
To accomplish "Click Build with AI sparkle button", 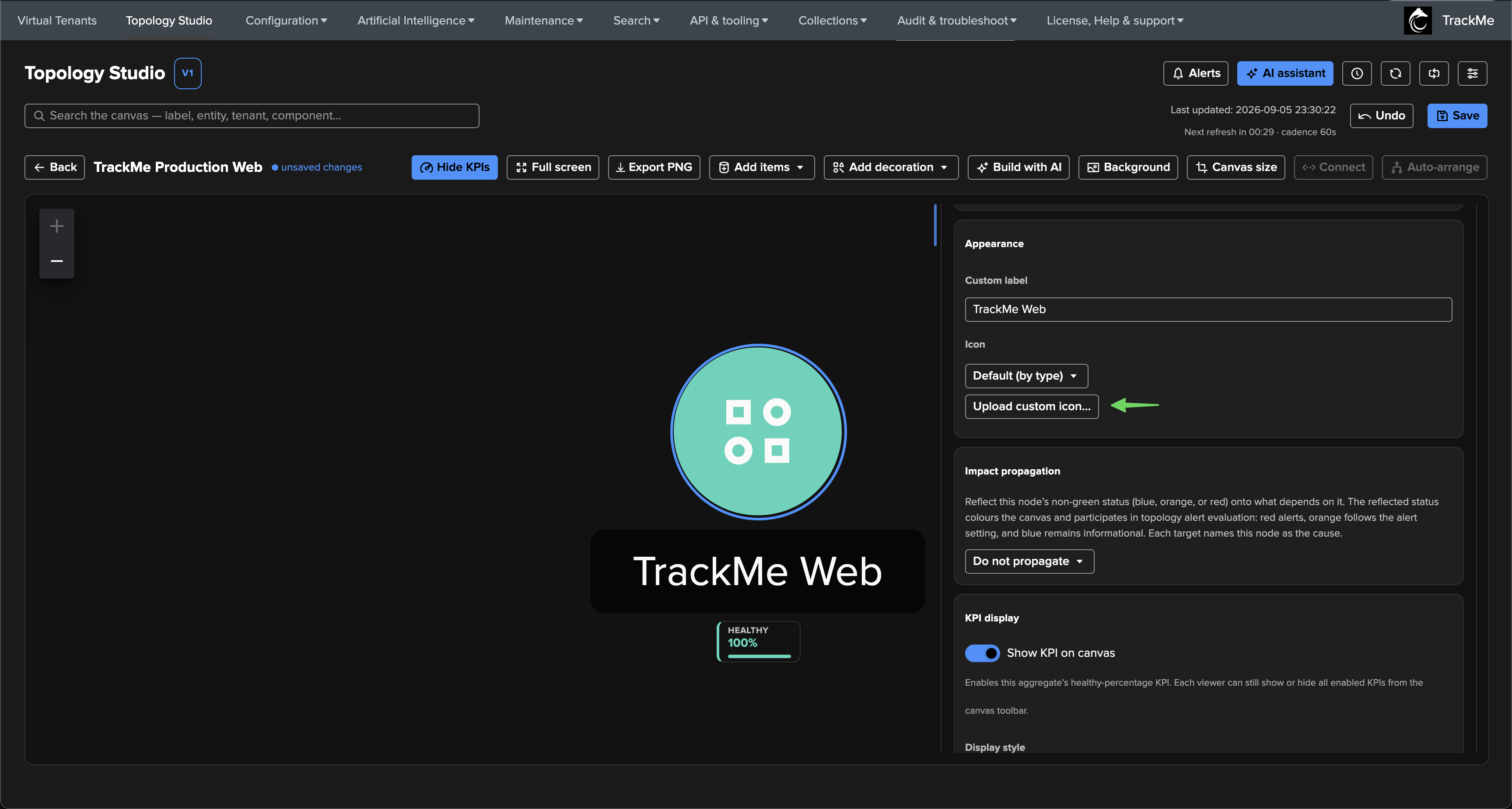I will (x=1018, y=167).
